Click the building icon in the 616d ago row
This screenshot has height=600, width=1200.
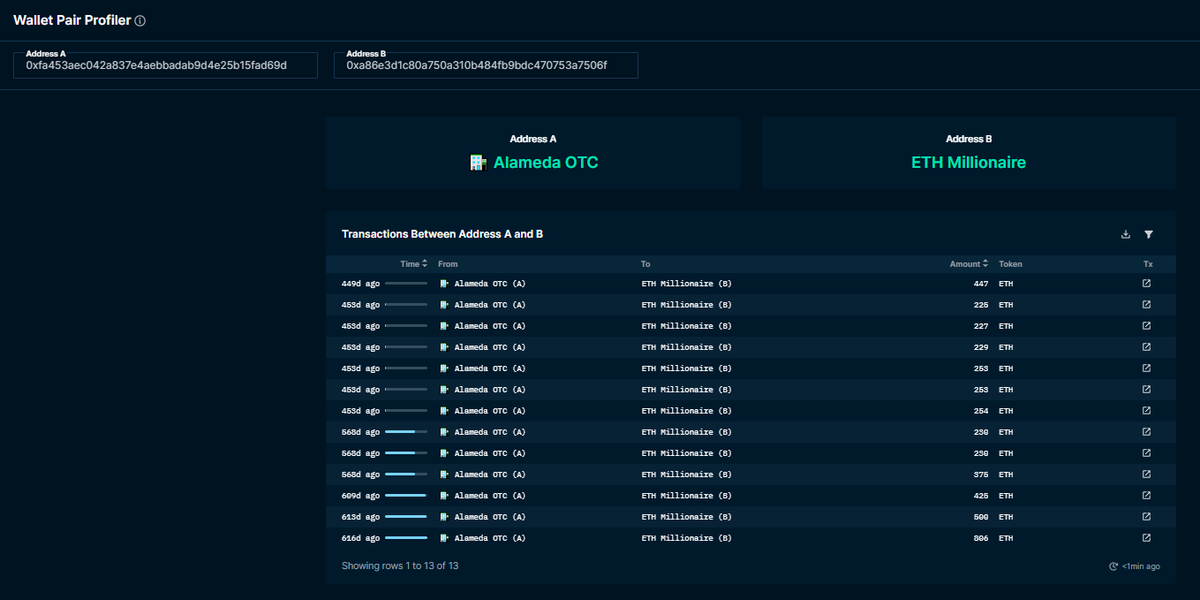pyautogui.click(x=445, y=538)
